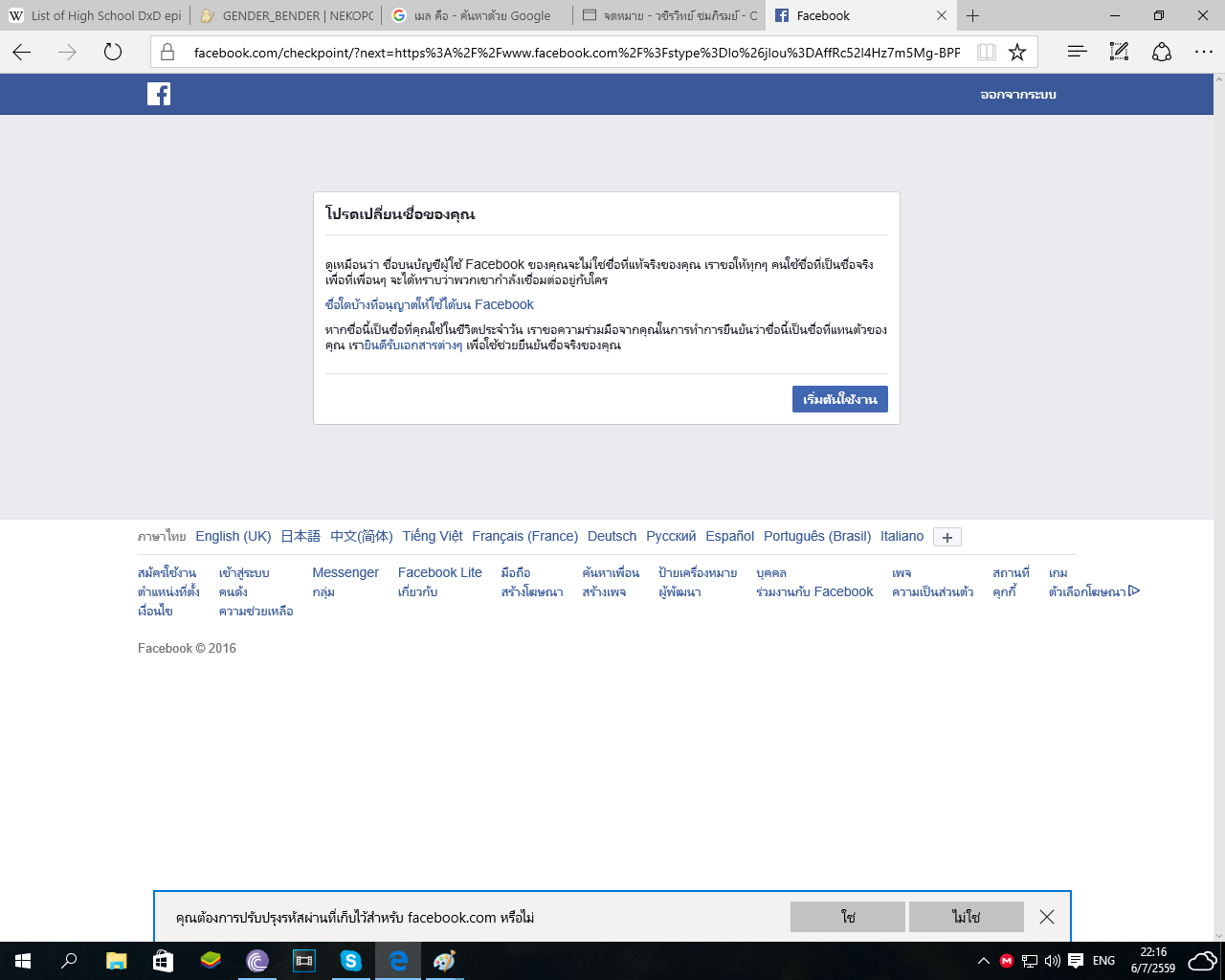Switch language to Español
1225x980 pixels.
pos(730,536)
